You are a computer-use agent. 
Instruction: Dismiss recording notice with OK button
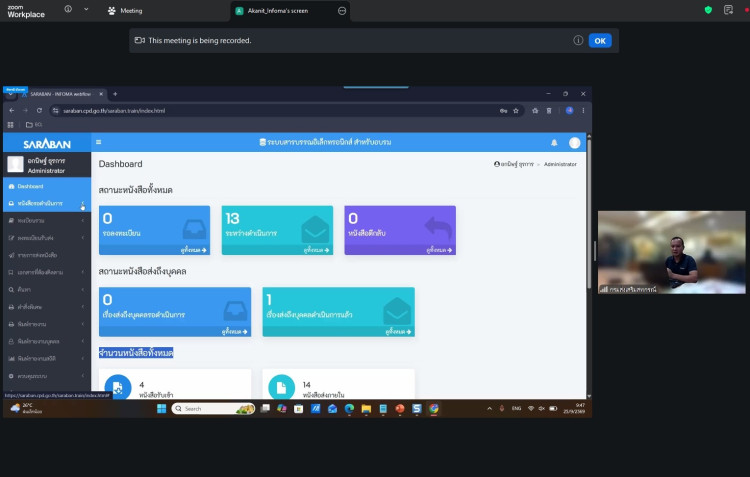[600, 41]
